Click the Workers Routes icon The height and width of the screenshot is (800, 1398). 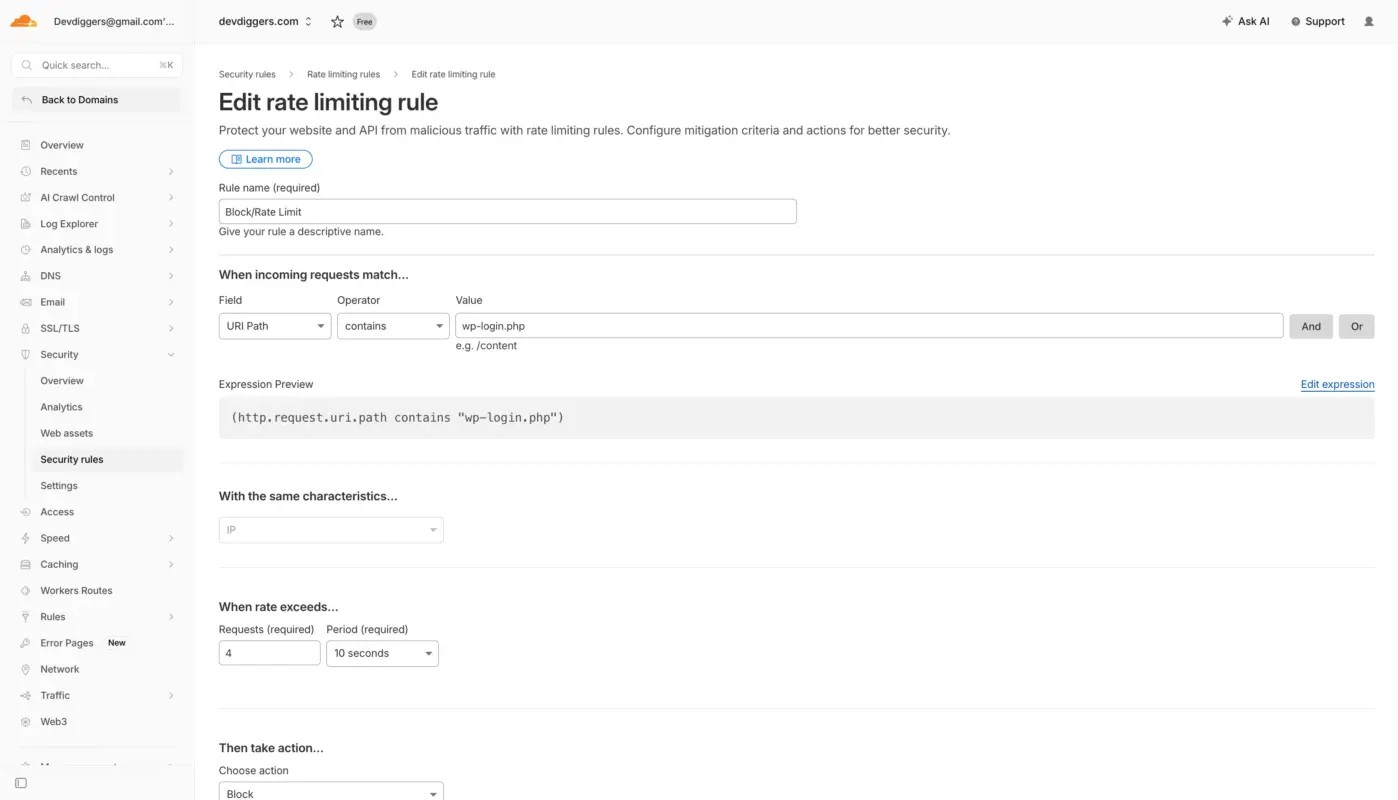coord(26,590)
